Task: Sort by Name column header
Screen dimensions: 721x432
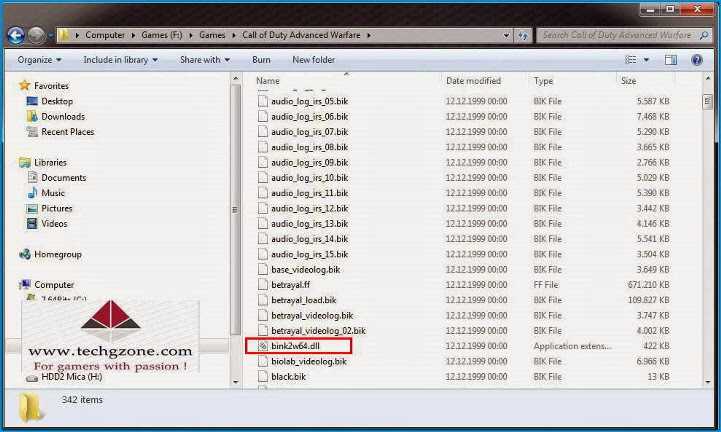Action: click(268, 81)
